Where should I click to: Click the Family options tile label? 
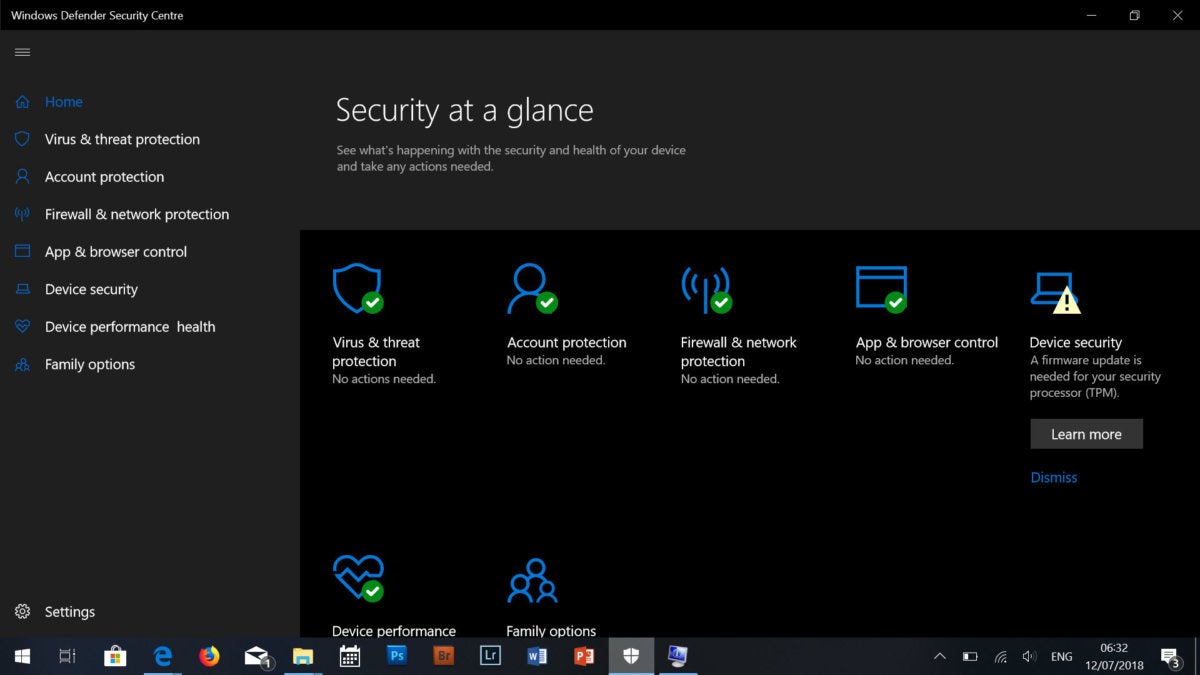551,631
